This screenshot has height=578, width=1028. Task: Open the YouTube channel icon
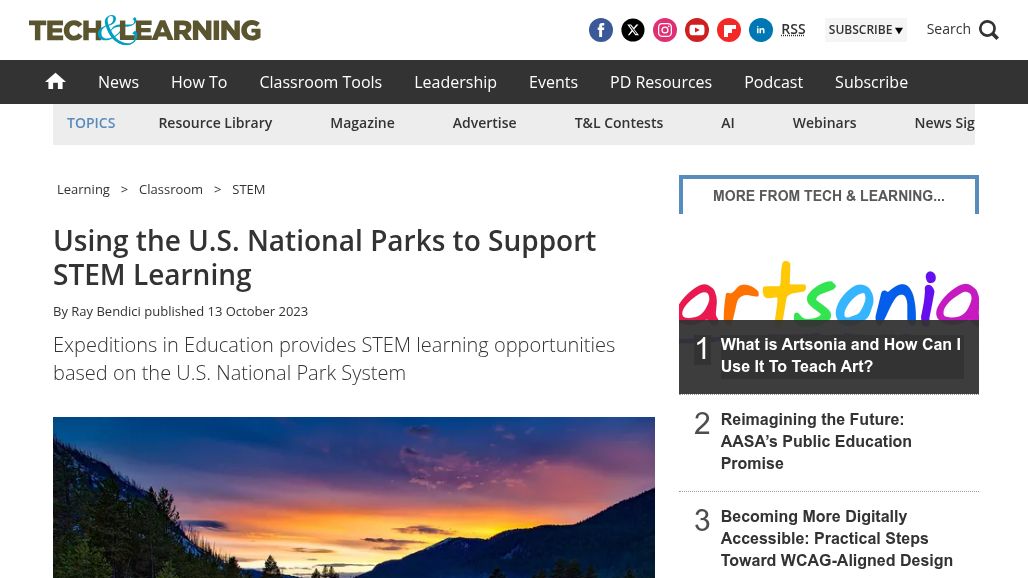tap(697, 30)
